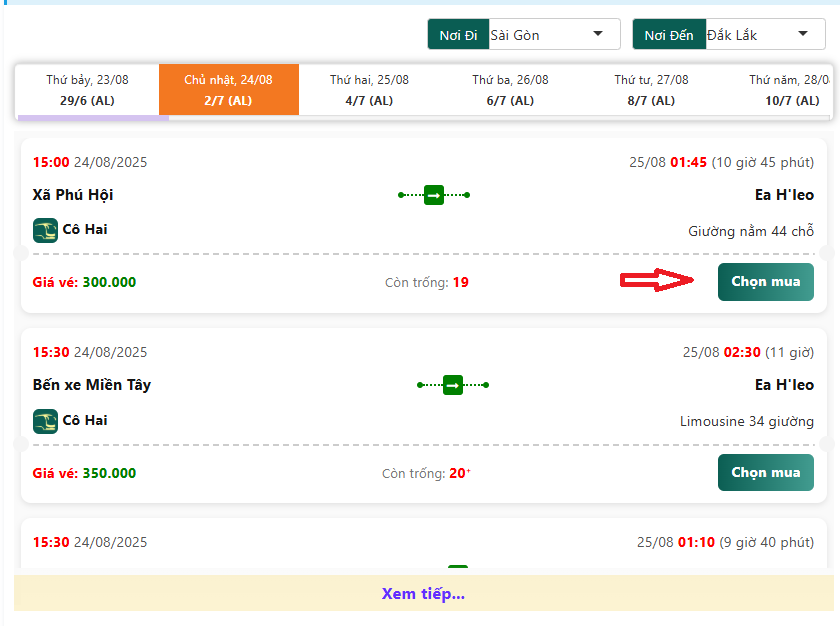
Task: Click the red arrow pointing to Chọn mua
Action: point(657,282)
